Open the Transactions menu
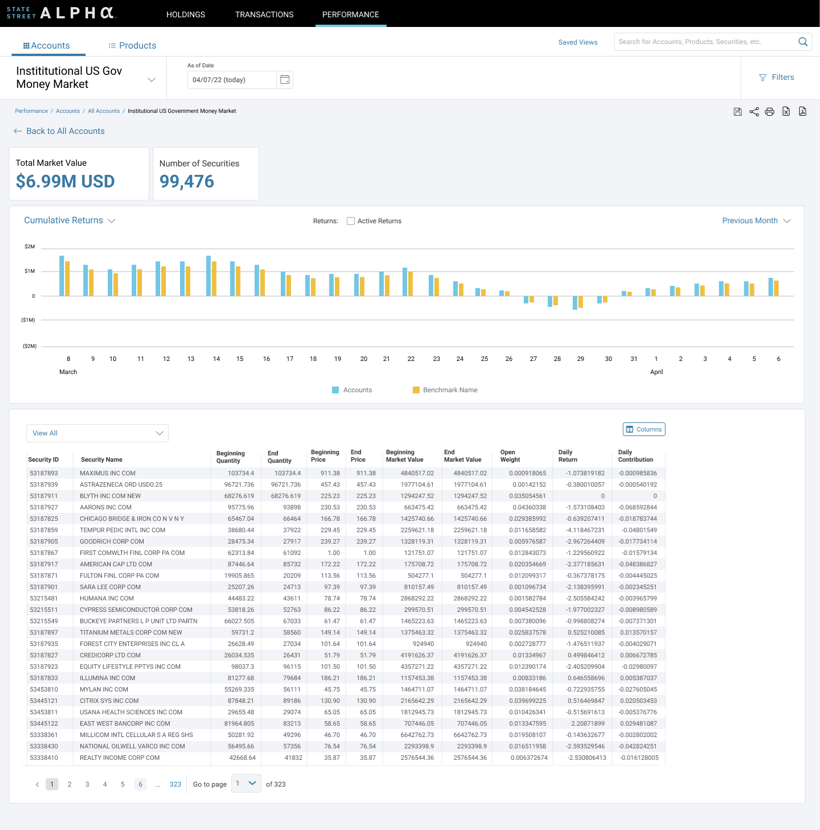Screen dimensions: 820x830 pyautogui.click(x=264, y=15)
